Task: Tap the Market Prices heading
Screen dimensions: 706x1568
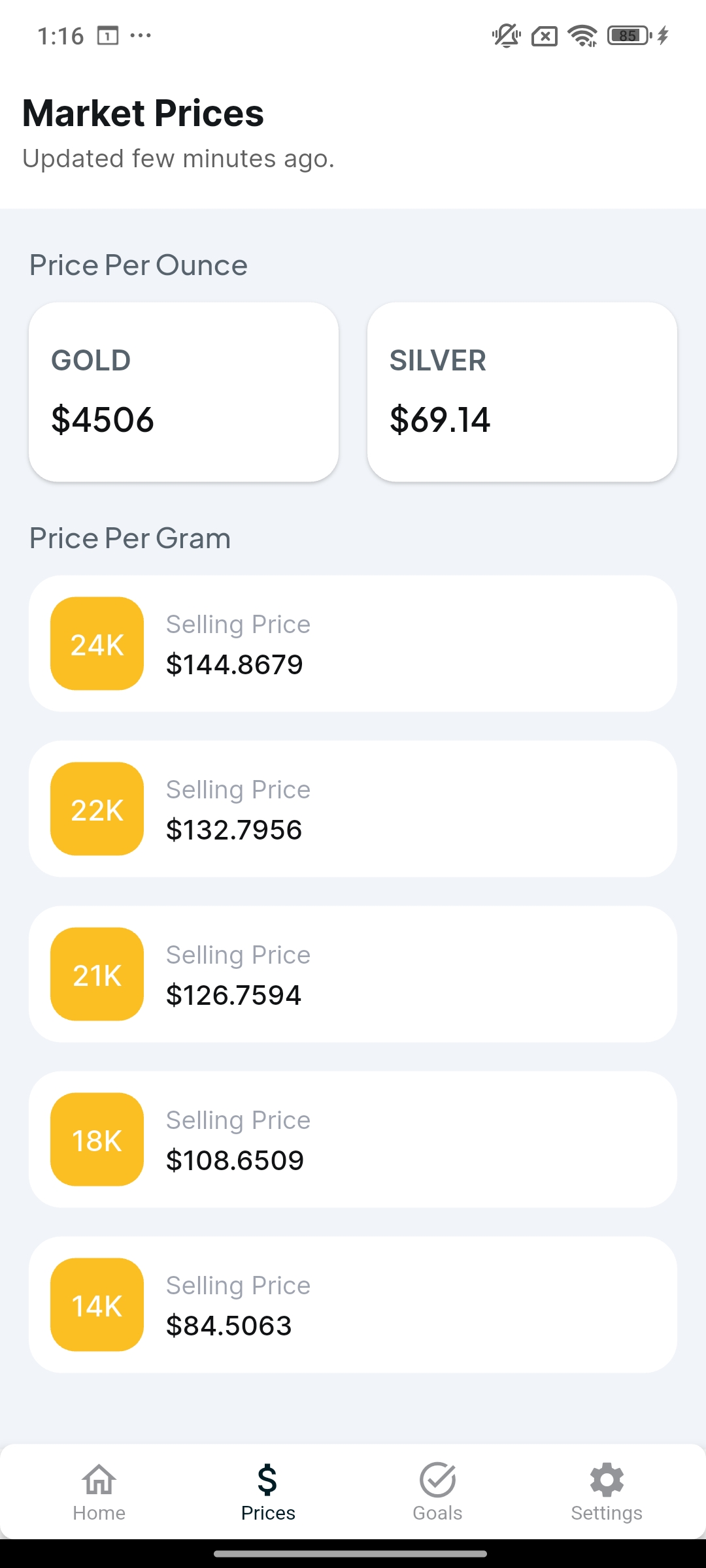Action: (143, 114)
